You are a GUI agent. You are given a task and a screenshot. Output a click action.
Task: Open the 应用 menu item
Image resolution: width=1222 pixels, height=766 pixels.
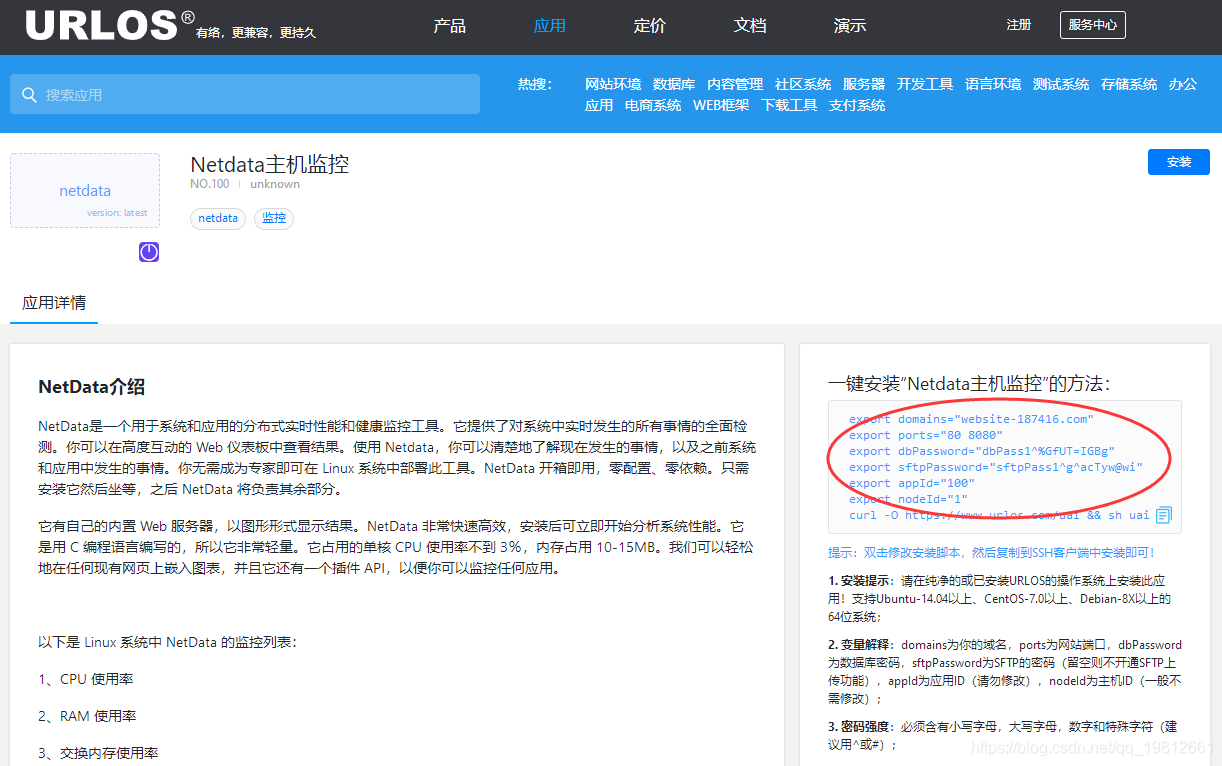click(x=550, y=26)
